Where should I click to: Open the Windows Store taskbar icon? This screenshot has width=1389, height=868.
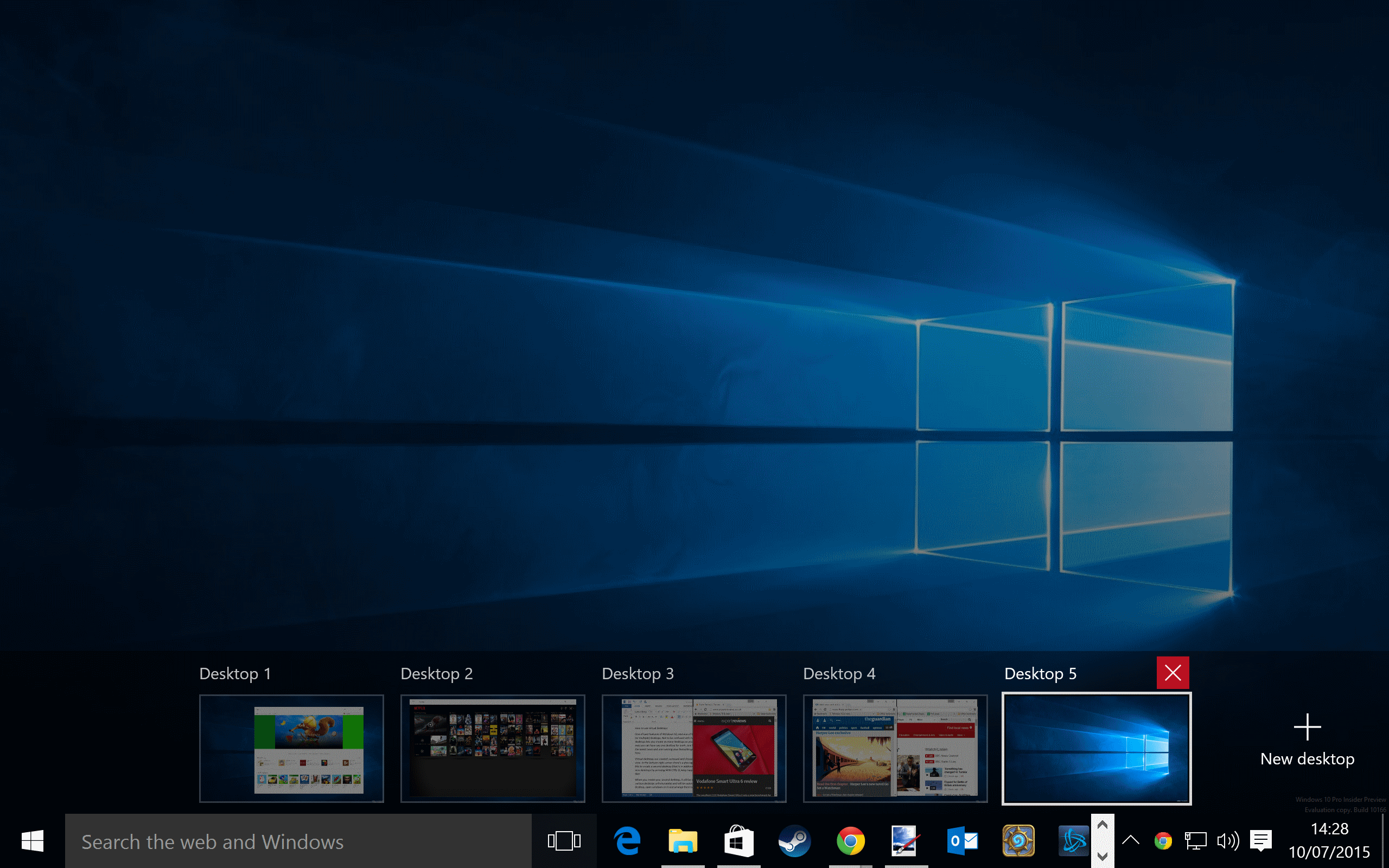(x=738, y=841)
